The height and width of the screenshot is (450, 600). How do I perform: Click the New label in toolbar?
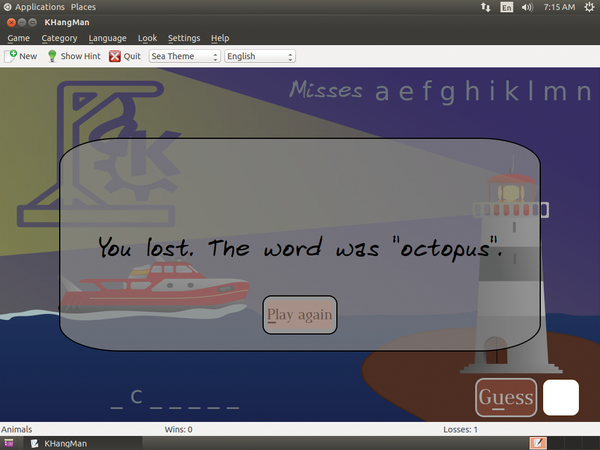tap(28, 56)
